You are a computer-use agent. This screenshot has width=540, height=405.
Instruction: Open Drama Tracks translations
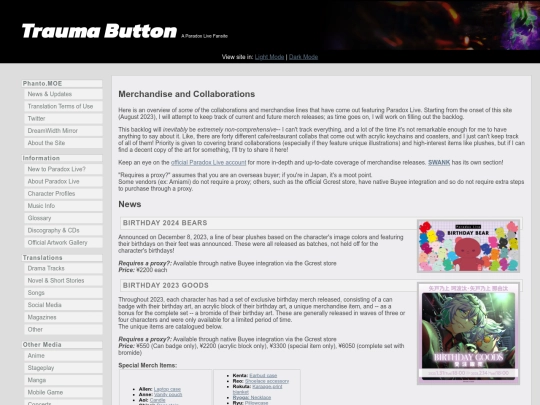pyautogui.click(x=63, y=268)
